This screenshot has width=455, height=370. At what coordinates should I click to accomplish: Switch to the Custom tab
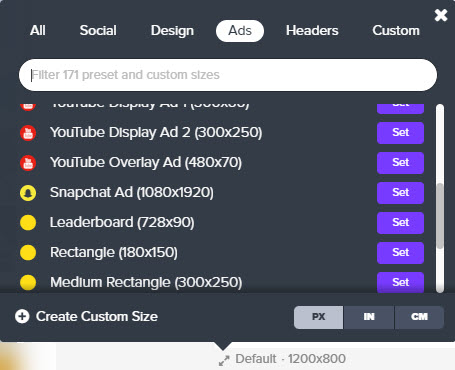396,31
